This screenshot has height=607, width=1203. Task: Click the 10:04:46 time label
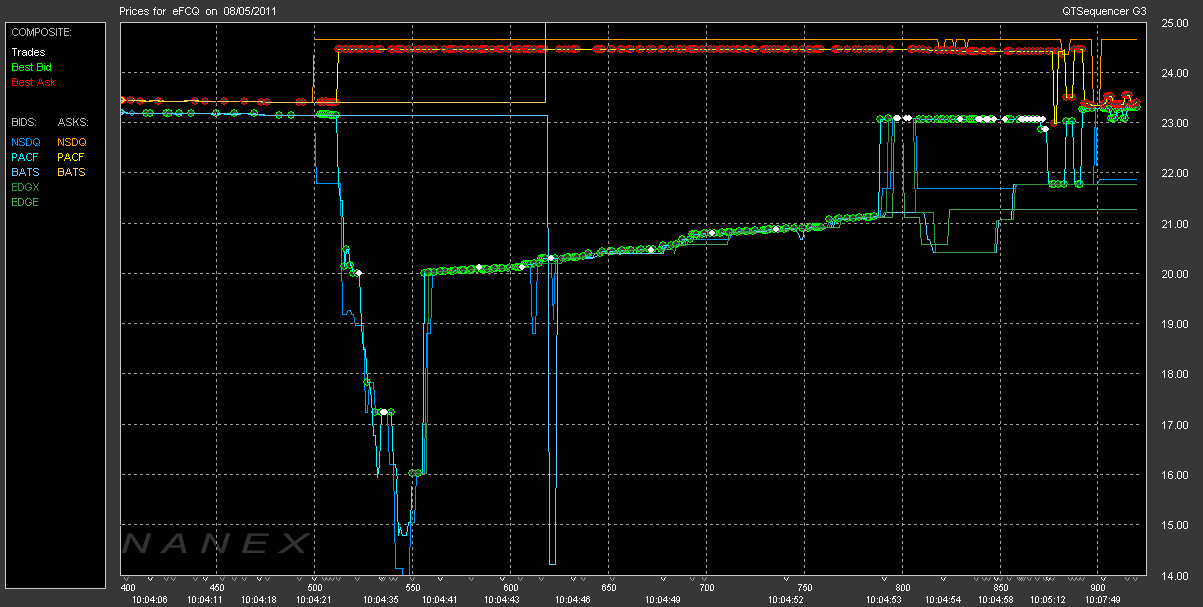pyautogui.click(x=574, y=600)
